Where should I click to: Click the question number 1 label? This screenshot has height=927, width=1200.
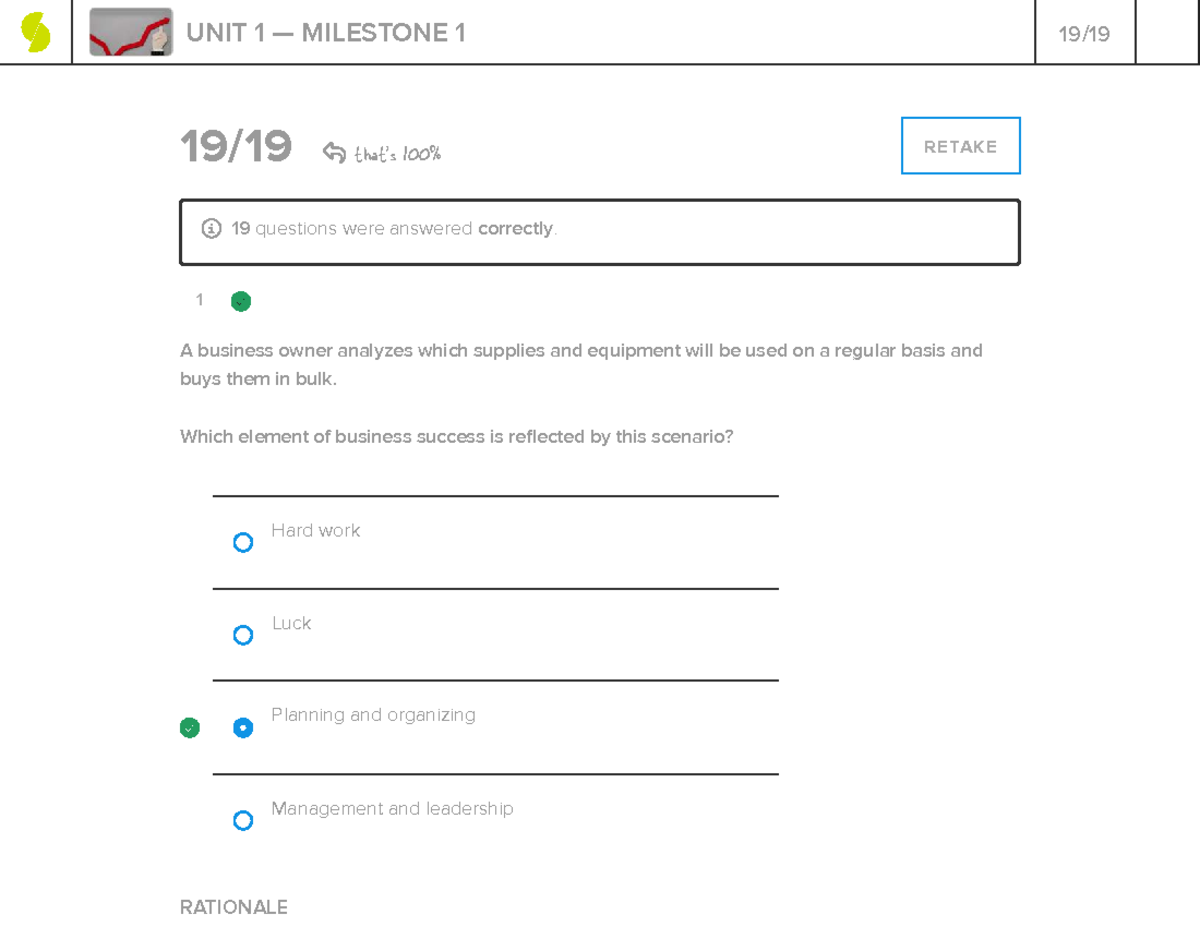[200, 300]
